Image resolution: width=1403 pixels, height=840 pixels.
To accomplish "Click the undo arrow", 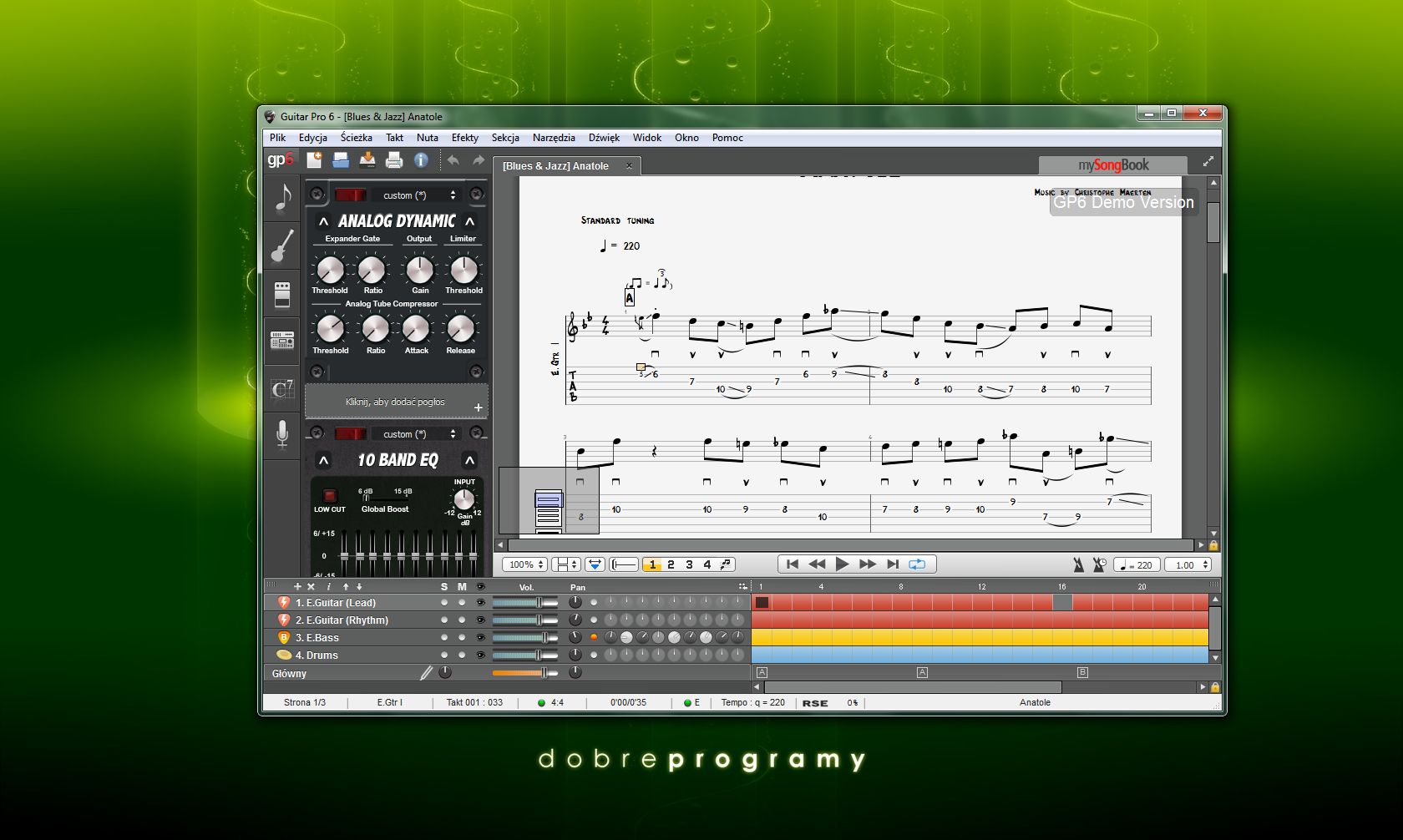I will (453, 160).
